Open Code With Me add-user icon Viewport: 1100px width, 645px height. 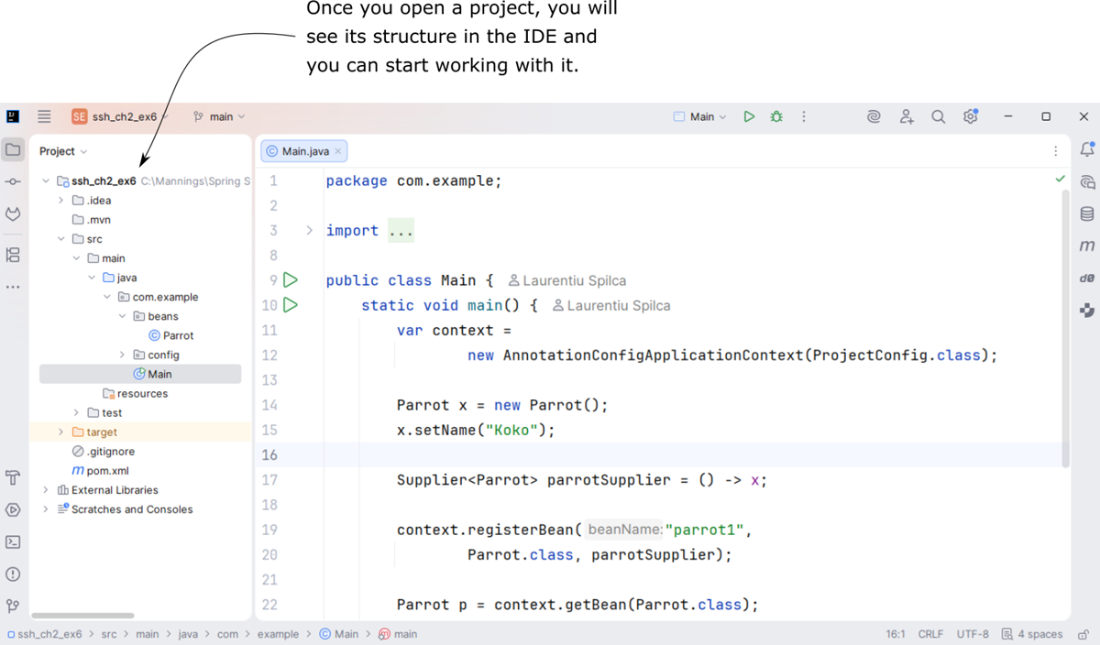point(906,117)
